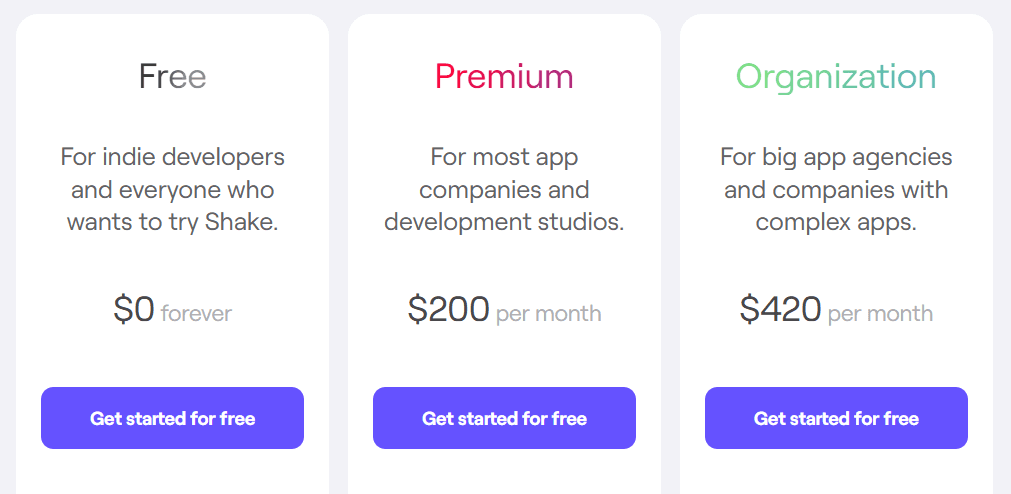Click the 'forever' label next to $0
Viewport: 1011px width, 494px height.
196,314
